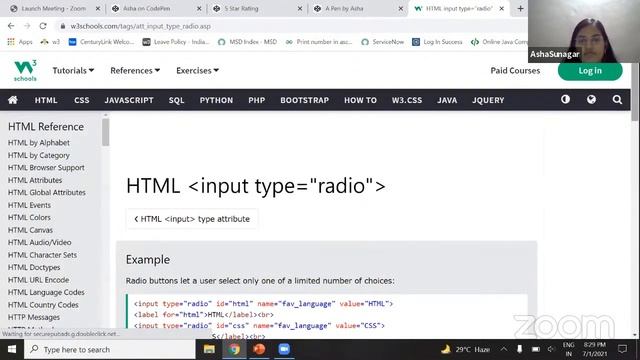Reload the page with refresh icon

pyautogui.click(x=43, y=26)
